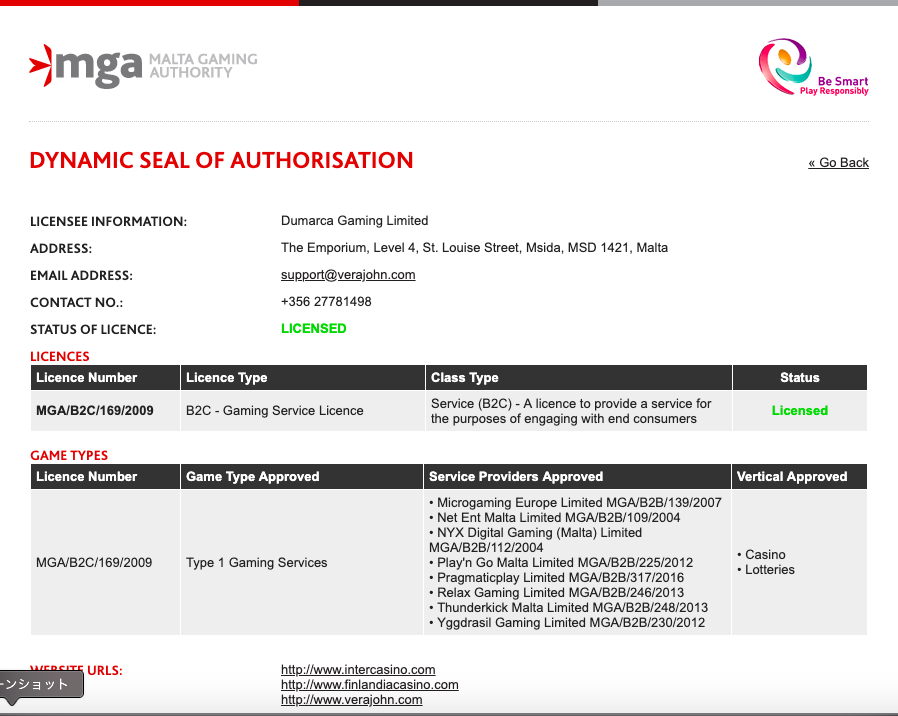Open the verajohn.com website link
The height and width of the screenshot is (716, 898).
352,699
